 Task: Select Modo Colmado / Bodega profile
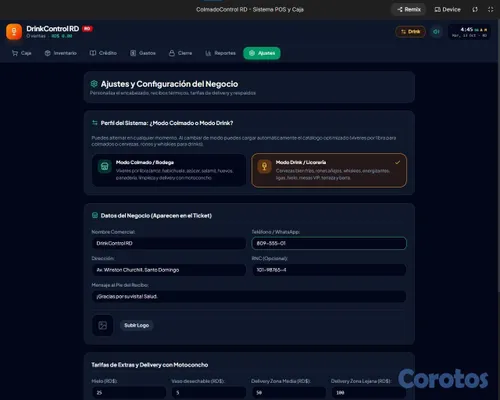[169, 170]
